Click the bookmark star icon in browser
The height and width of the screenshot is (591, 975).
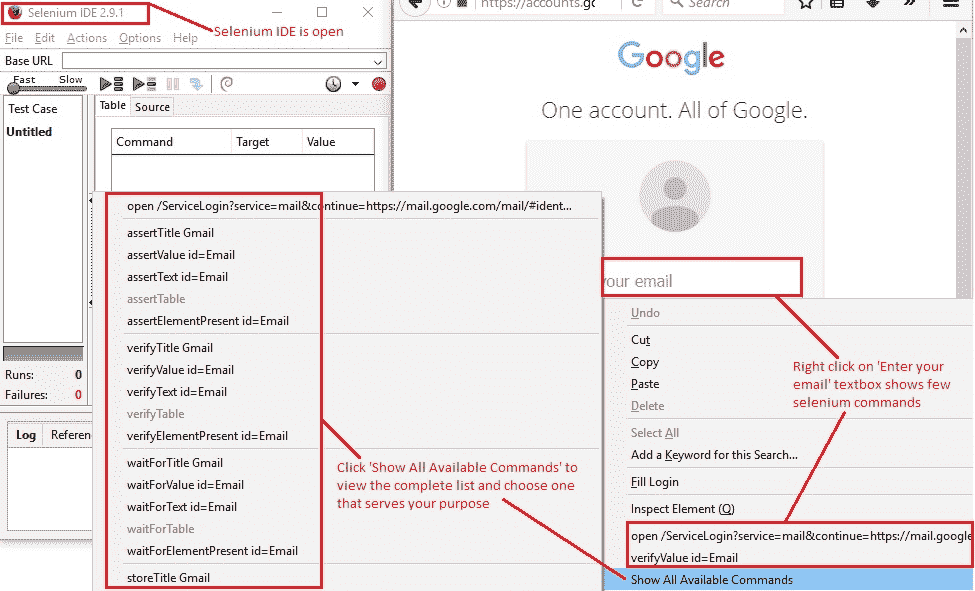click(806, 5)
